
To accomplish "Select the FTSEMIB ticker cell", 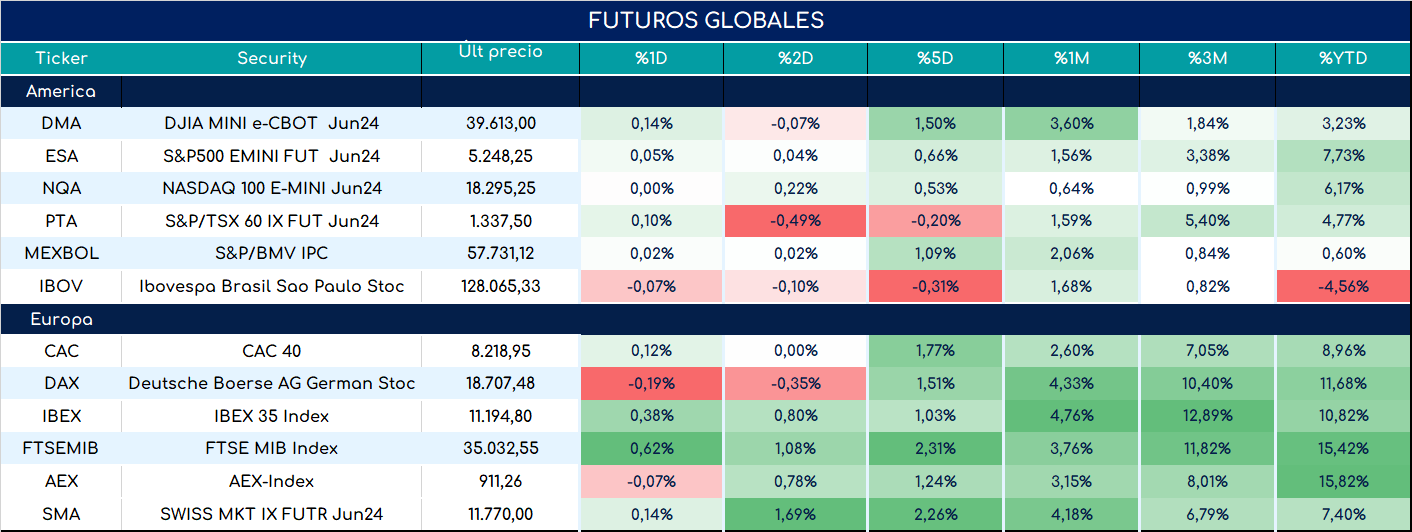I will tap(61, 448).
